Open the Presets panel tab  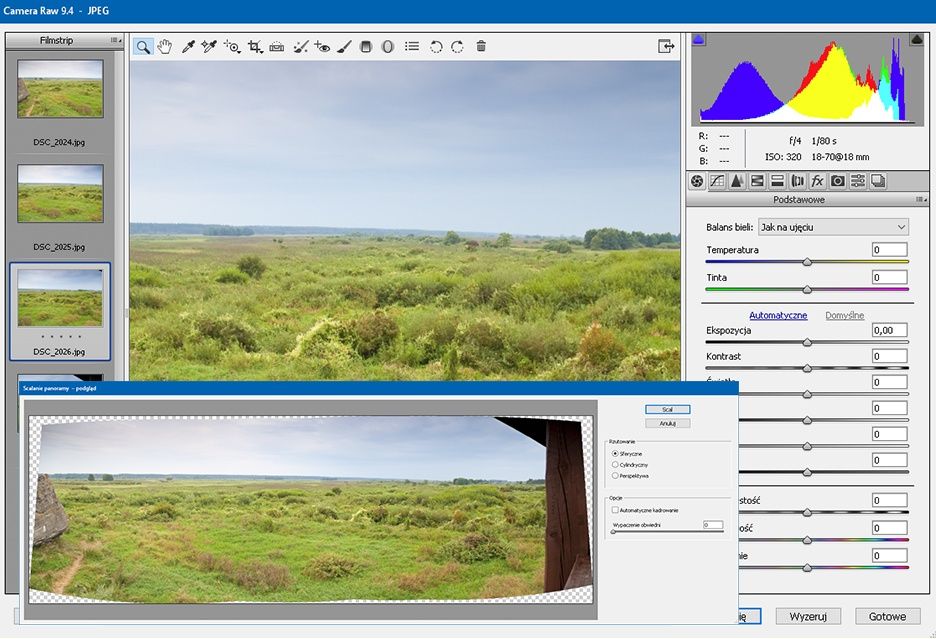858,181
